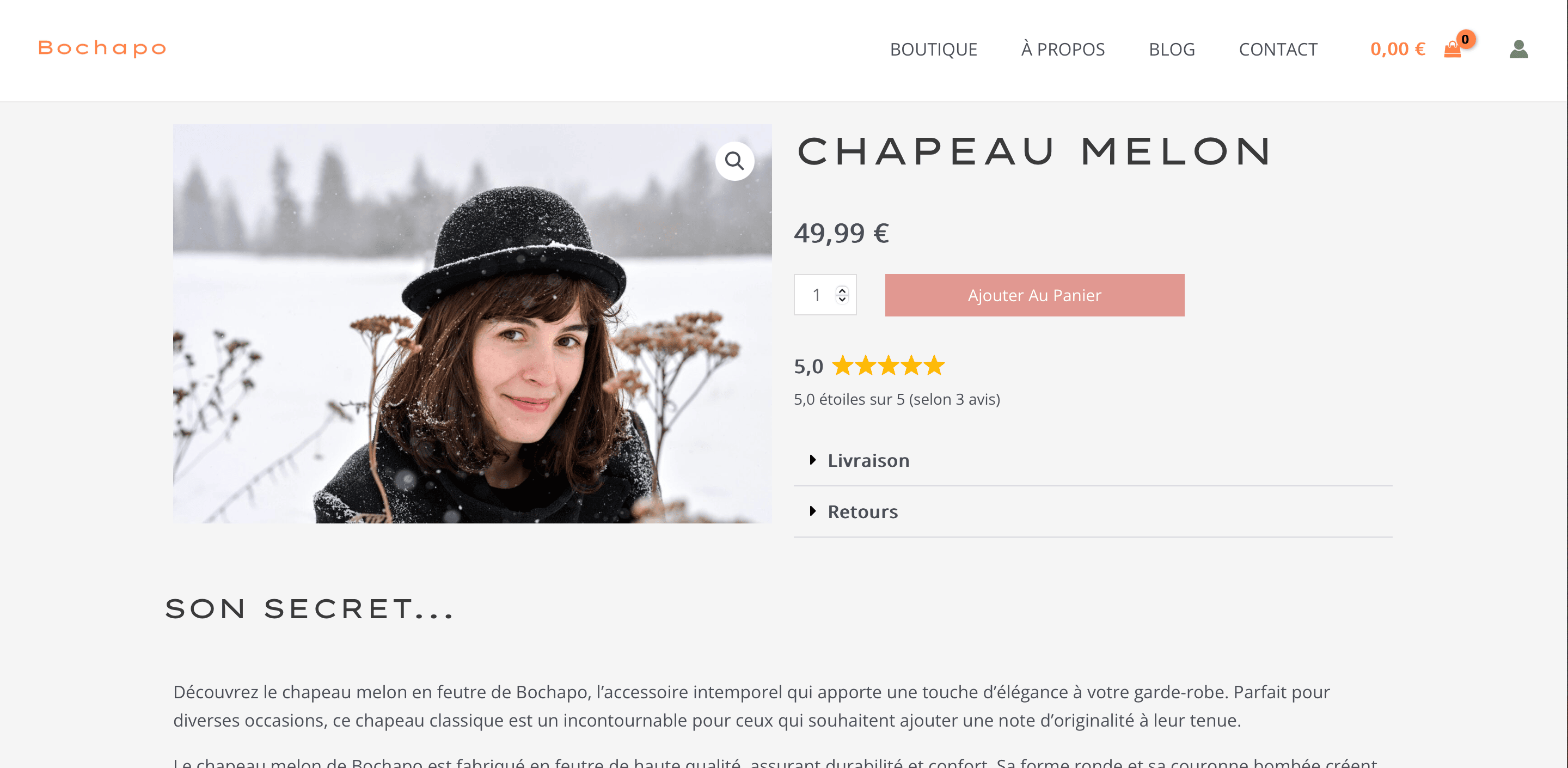Increase quantity with the stepper up arrow
Viewport: 1568px width, 768px height.
(842, 290)
